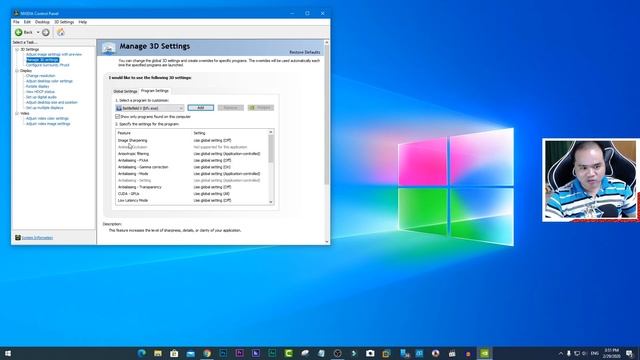This screenshot has height=360, width=640.
Task: Open Camera app icon in taskbar
Action: point(370,353)
